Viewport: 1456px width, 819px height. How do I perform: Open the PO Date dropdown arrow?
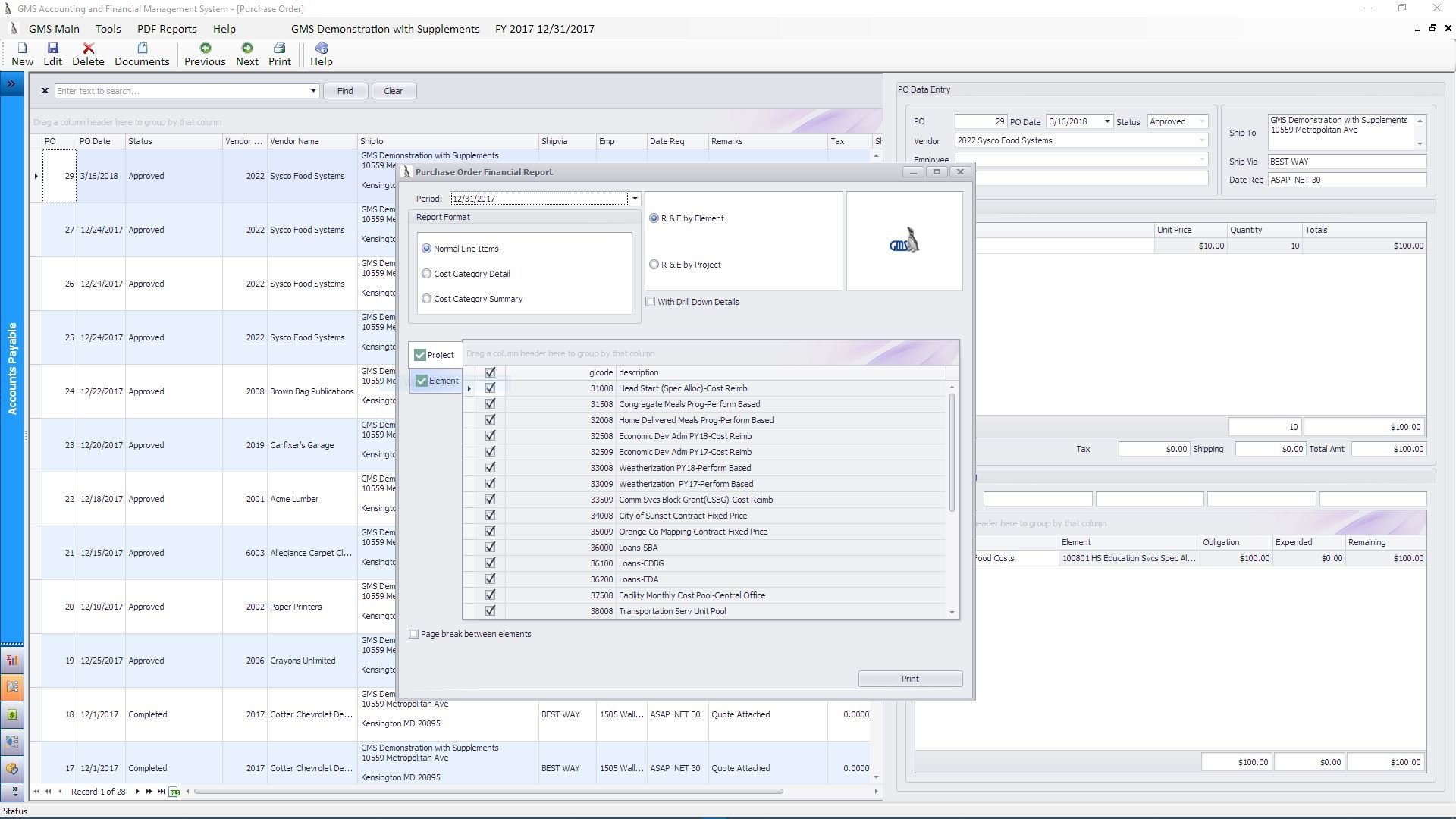point(1107,122)
